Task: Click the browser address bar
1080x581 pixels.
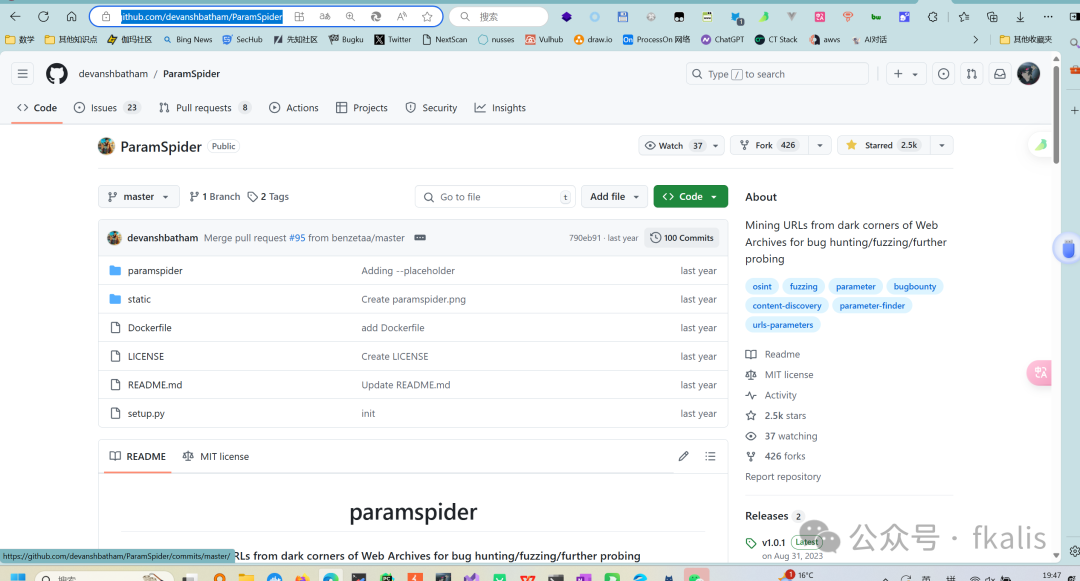Action: (266, 17)
